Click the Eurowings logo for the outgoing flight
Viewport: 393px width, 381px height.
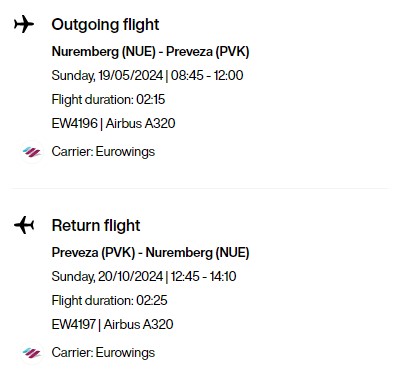click(x=32, y=152)
